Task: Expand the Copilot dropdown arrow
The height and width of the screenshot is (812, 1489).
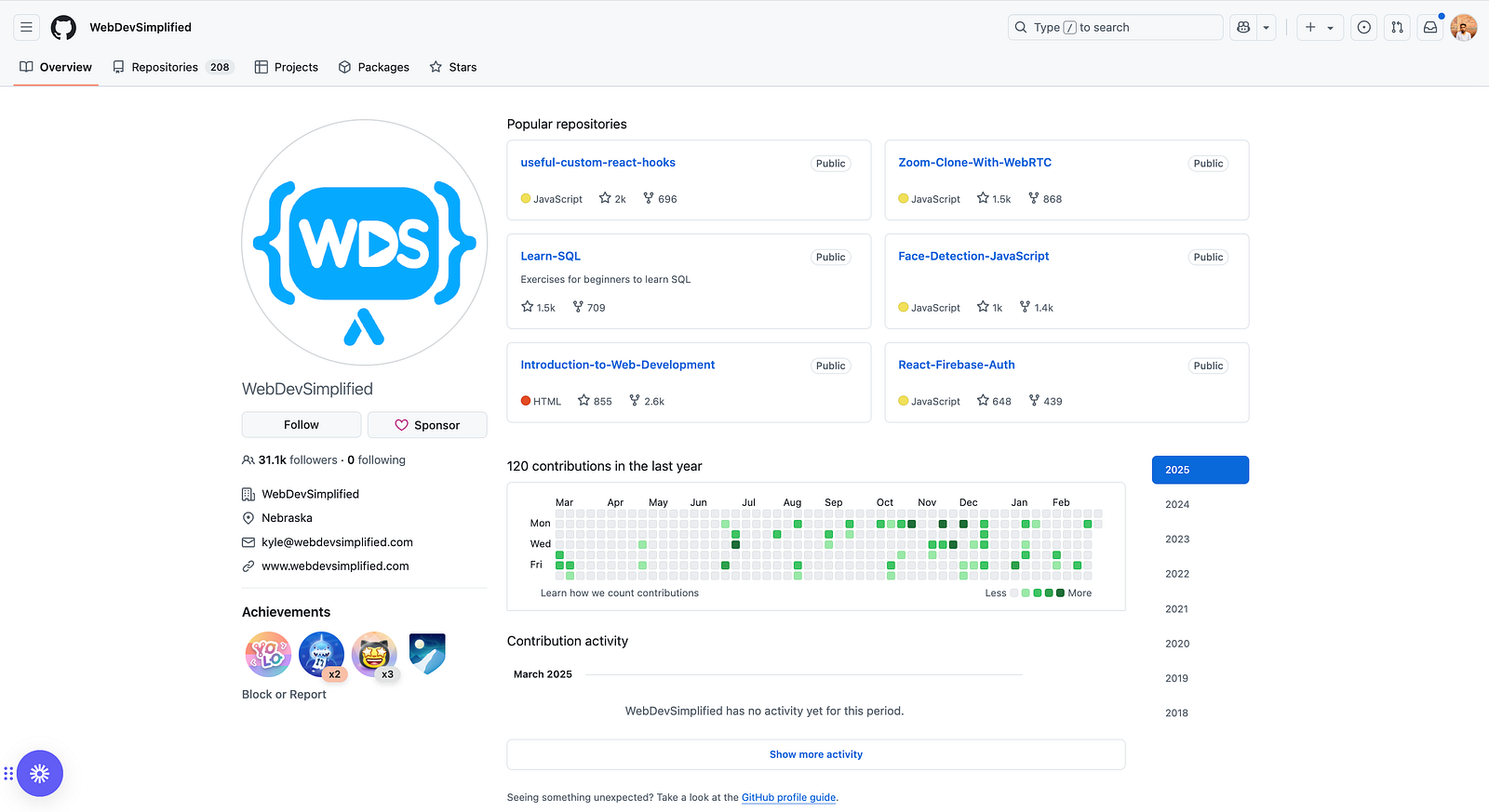Action: click(x=1267, y=27)
